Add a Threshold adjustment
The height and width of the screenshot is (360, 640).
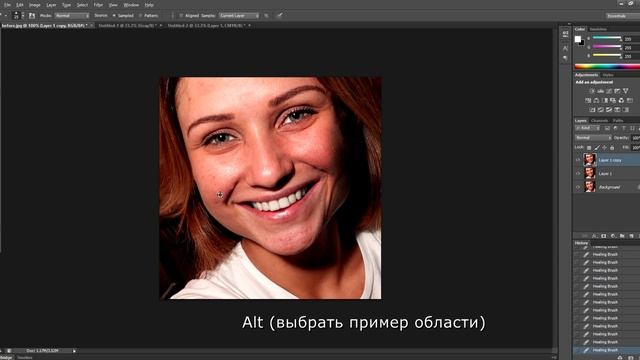[x=609, y=110]
